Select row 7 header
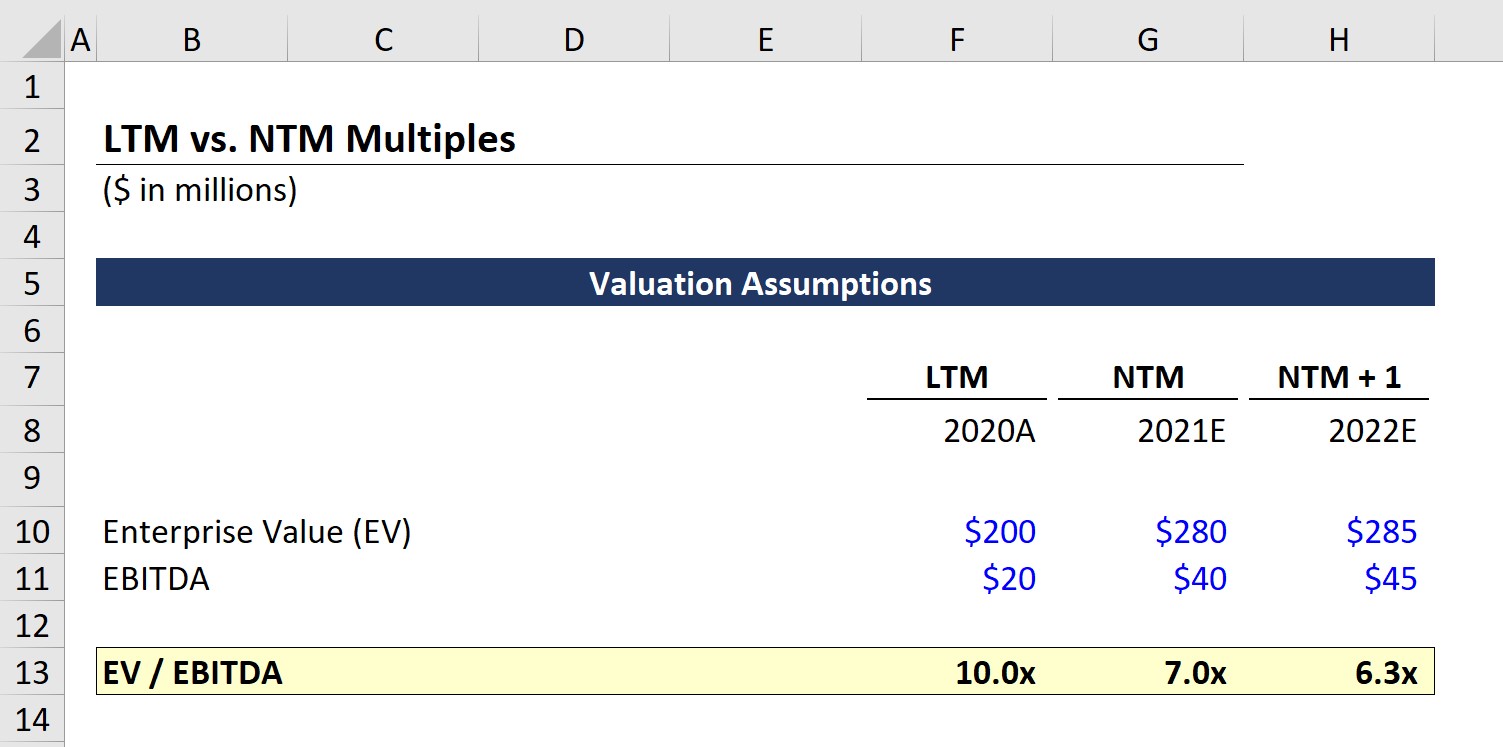This screenshot has height=747, width=1503. point(32,377)
